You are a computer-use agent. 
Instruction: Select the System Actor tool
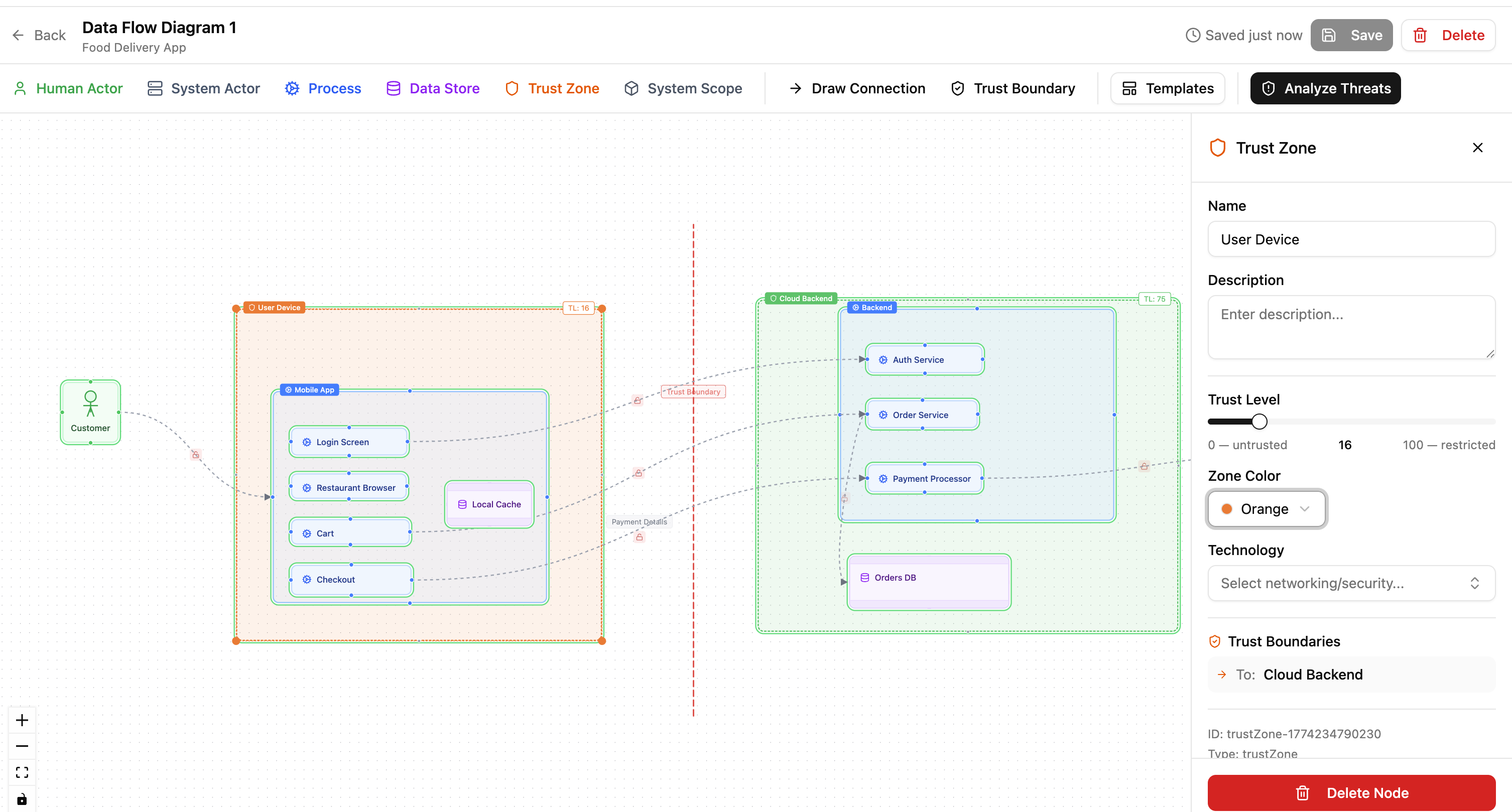click(x=203, y=88)
